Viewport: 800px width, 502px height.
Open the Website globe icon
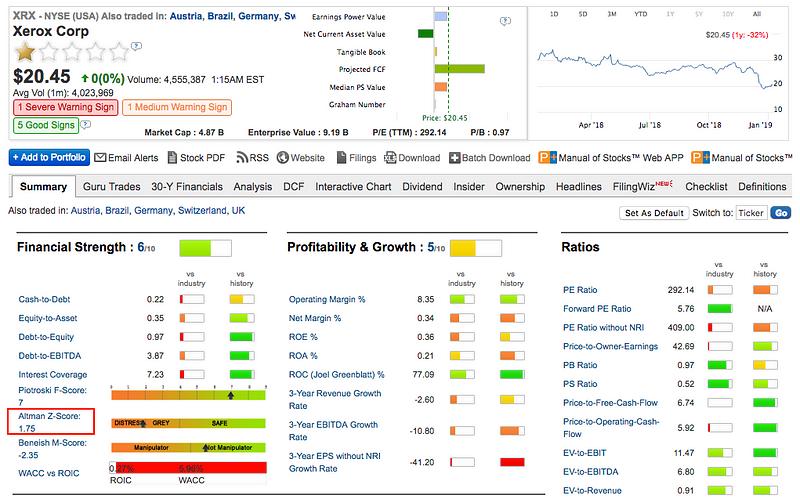click(x=283, y=158)
